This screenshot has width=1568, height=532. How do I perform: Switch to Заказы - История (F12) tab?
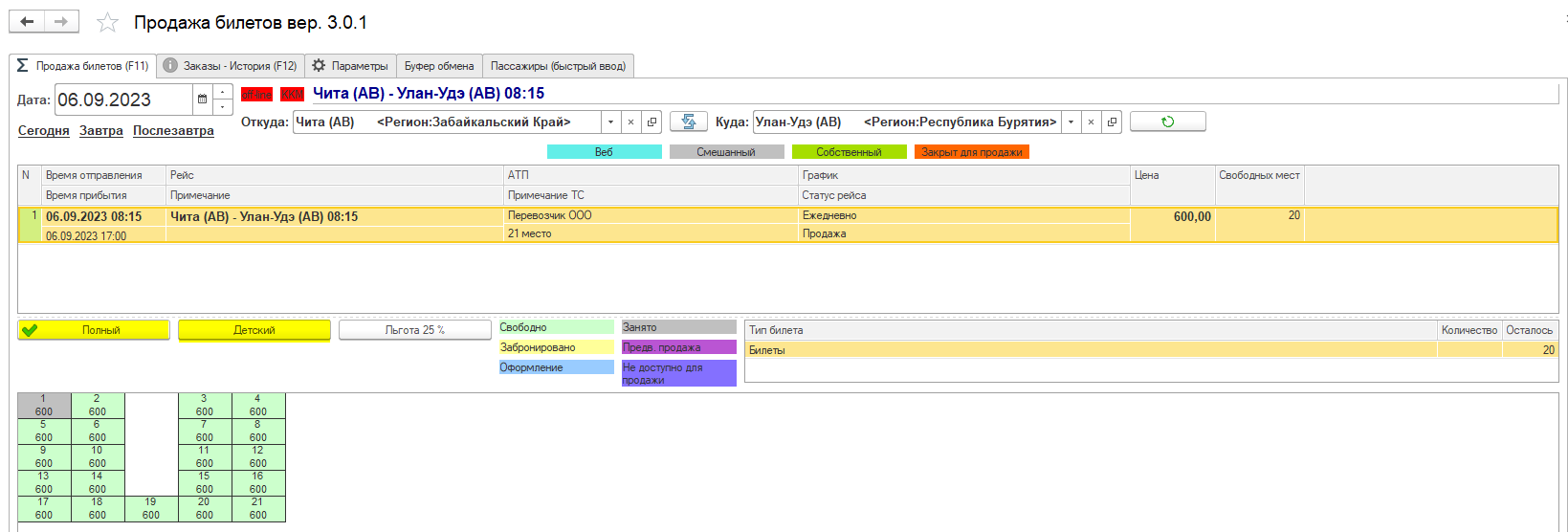pos(231,66)
